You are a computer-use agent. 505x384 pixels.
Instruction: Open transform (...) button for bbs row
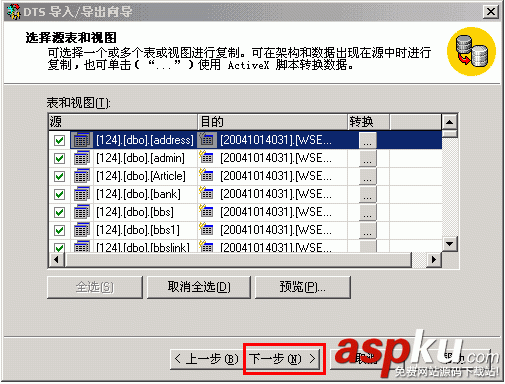tap(368, 212)
